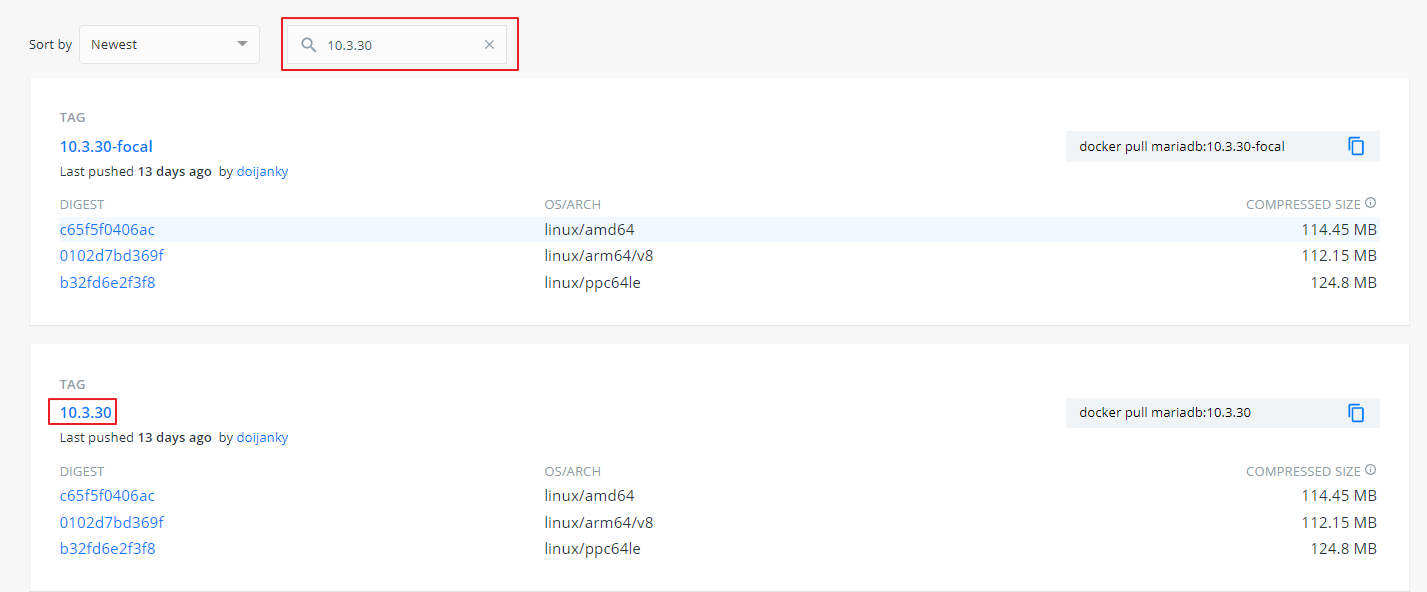Copy the 10.3.30-focal docker pull command
The image size is (1427, 592).
[1356, 146]
